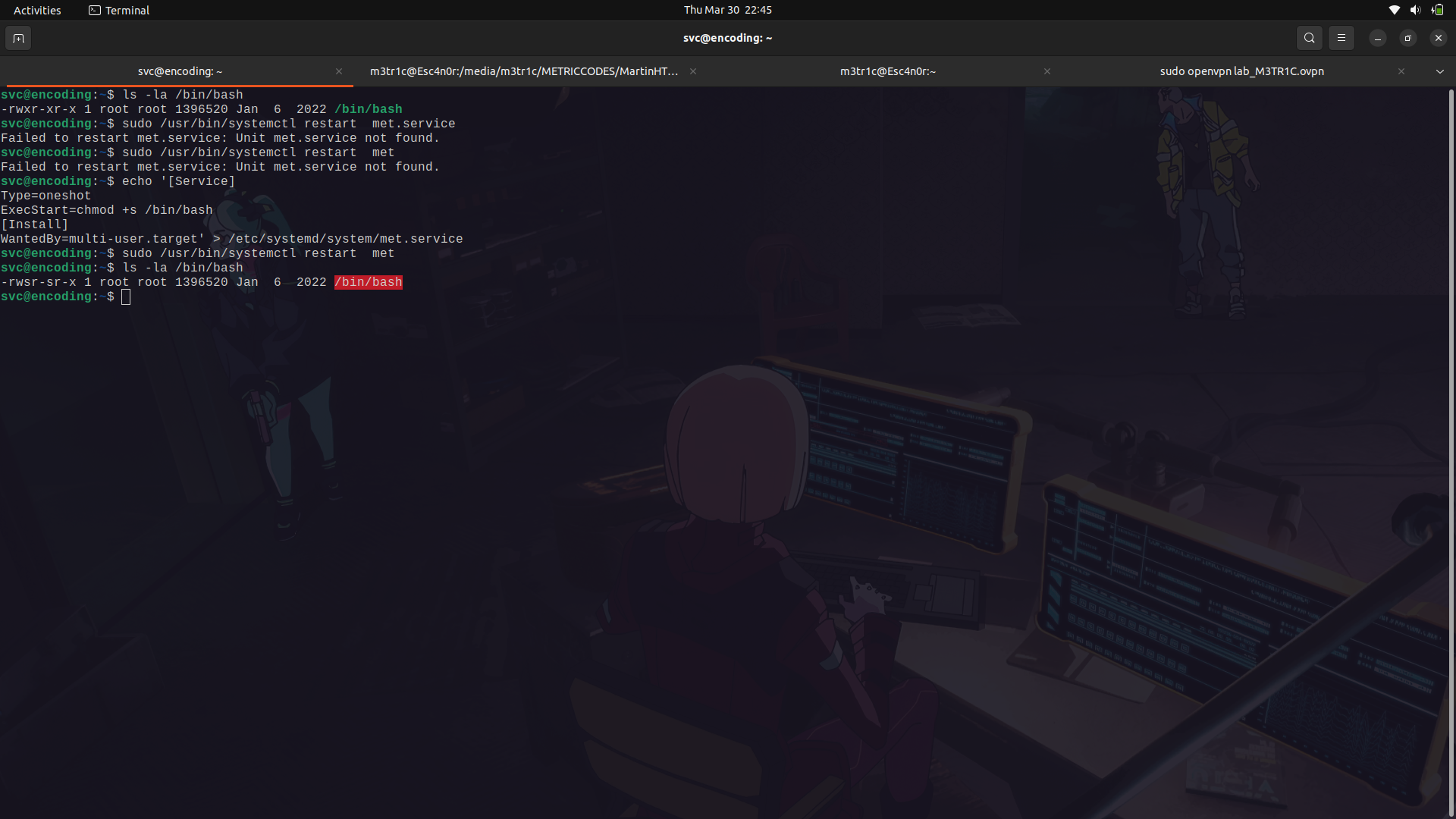This screenshot has width=1456, height=819.
Task: Open a new terminal tab
Action: tap(18, 38)
